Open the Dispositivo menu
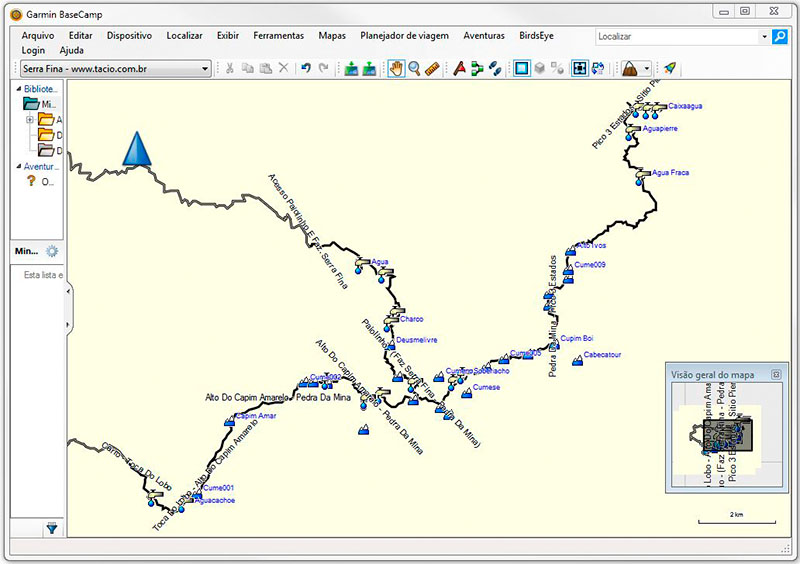 point(129,36)
